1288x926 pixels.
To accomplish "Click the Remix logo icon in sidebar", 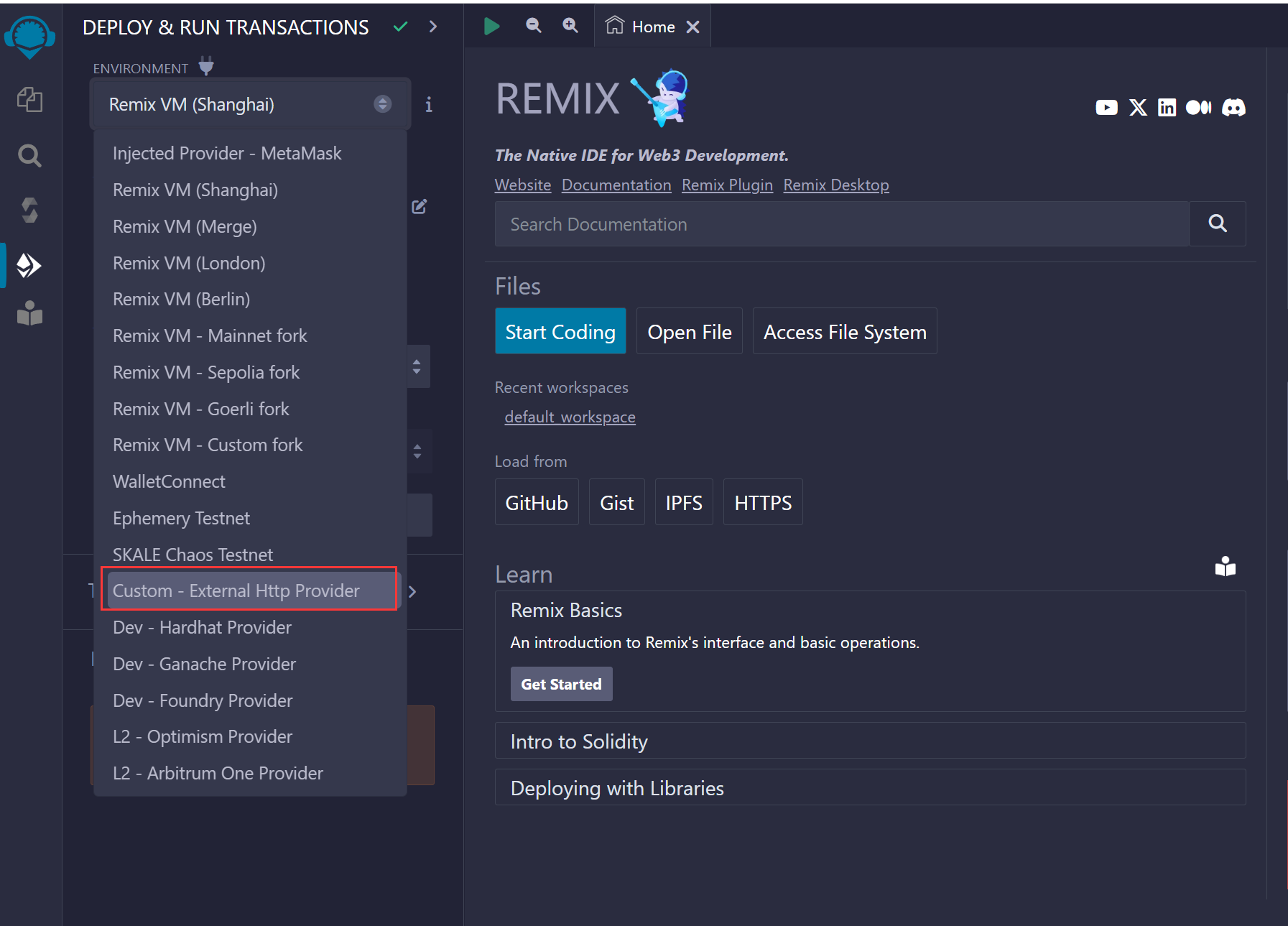I will tap(29, 37).
